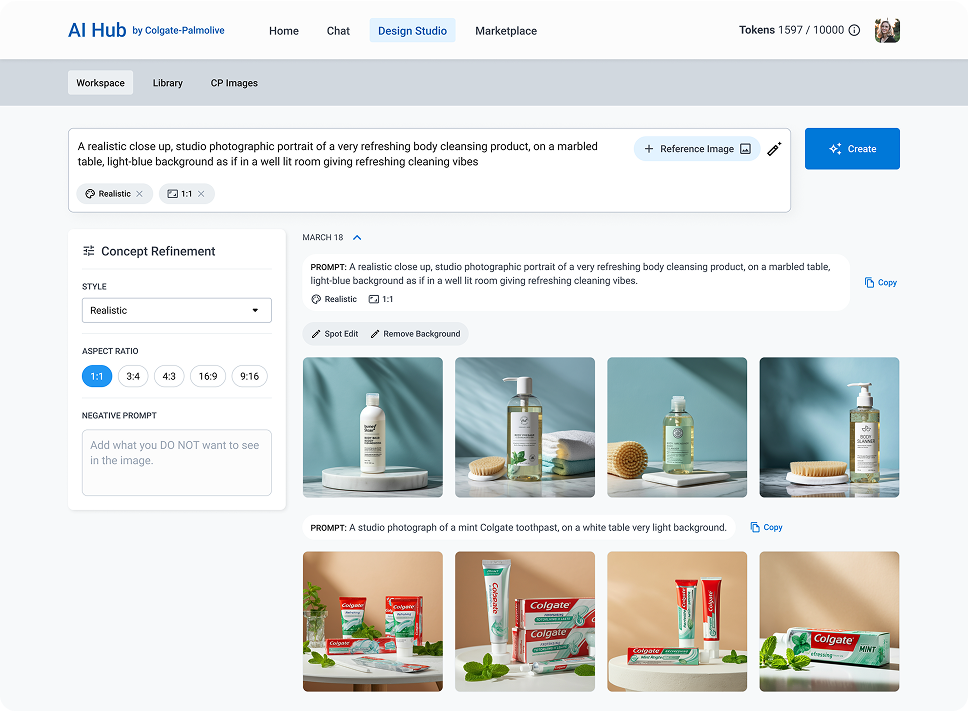968x711 pixels.
Task: Add a Reference Image
Action: 697,149
